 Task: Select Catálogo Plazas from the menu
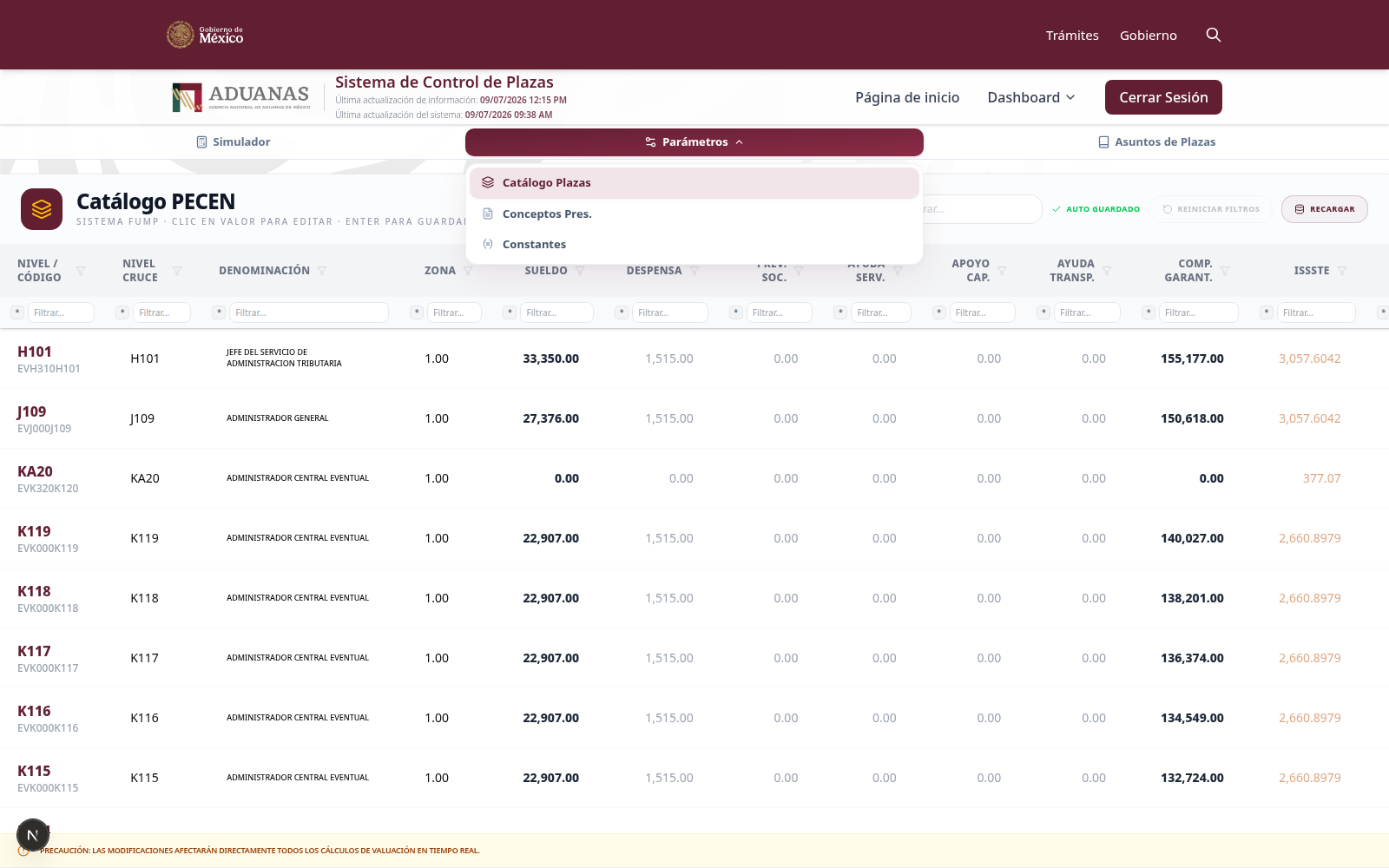click(x=694, y=183)
